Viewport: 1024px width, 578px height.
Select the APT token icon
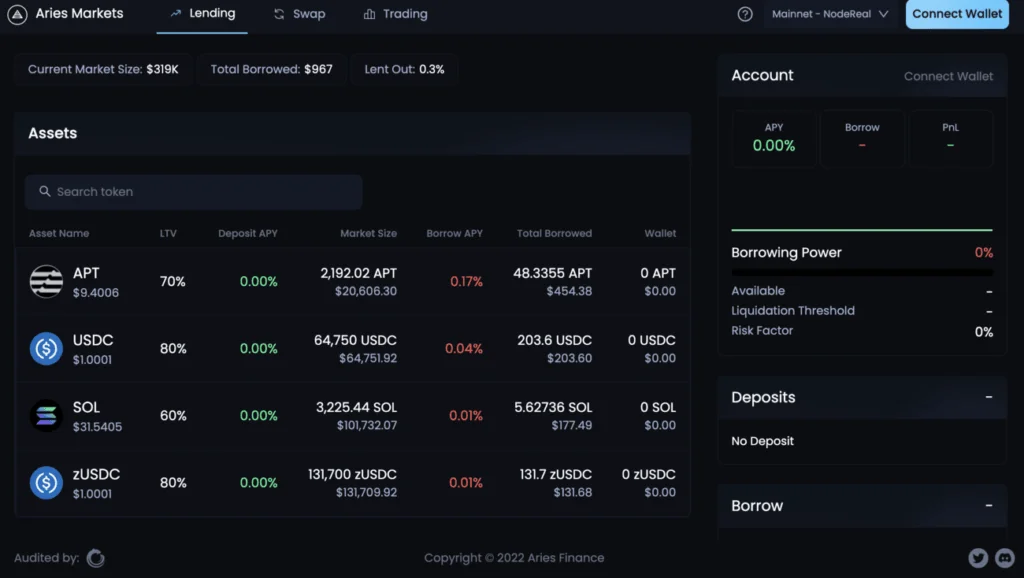[x=46, y=281]
